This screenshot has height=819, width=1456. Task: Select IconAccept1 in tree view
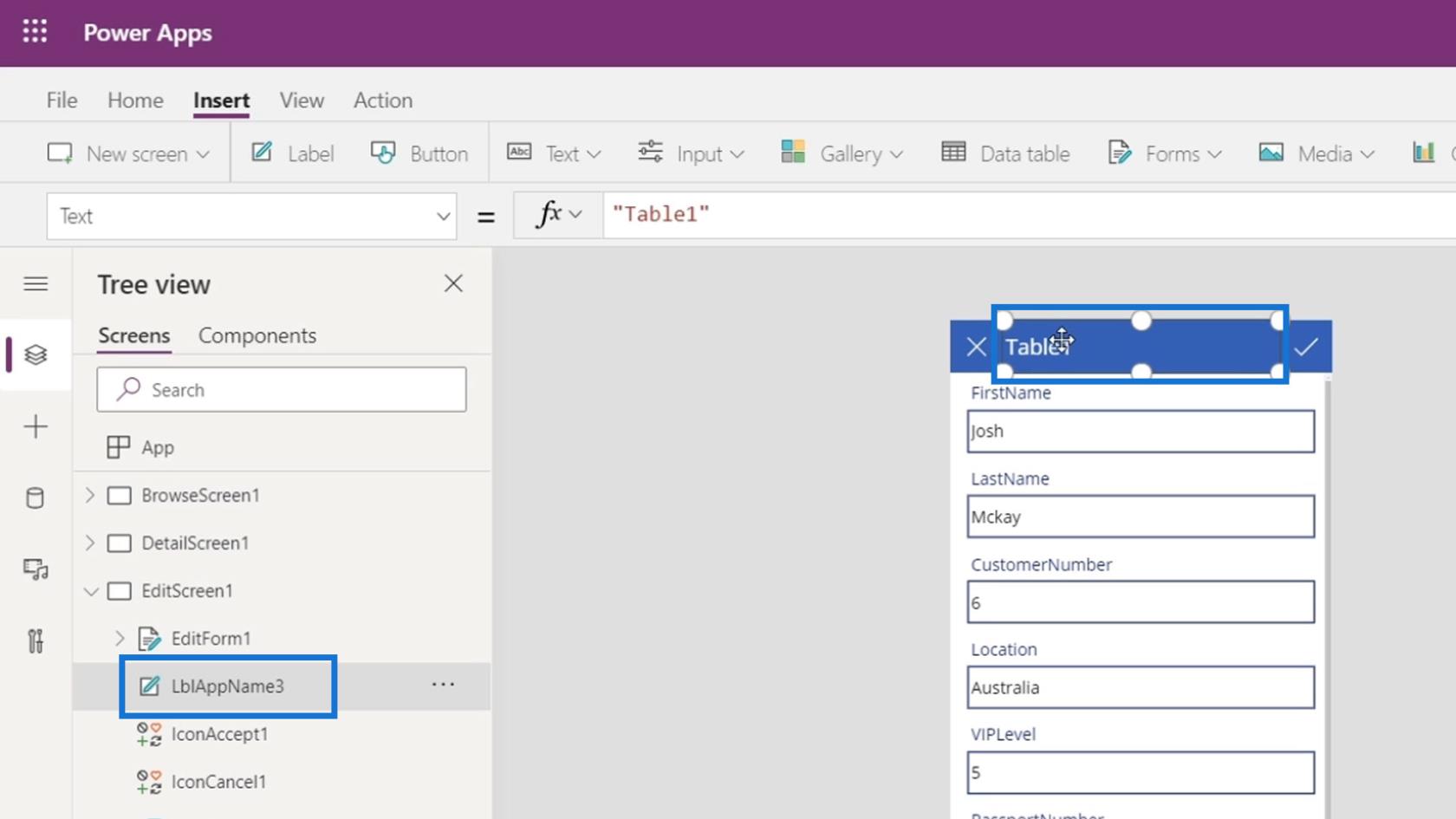pos(219,734)
